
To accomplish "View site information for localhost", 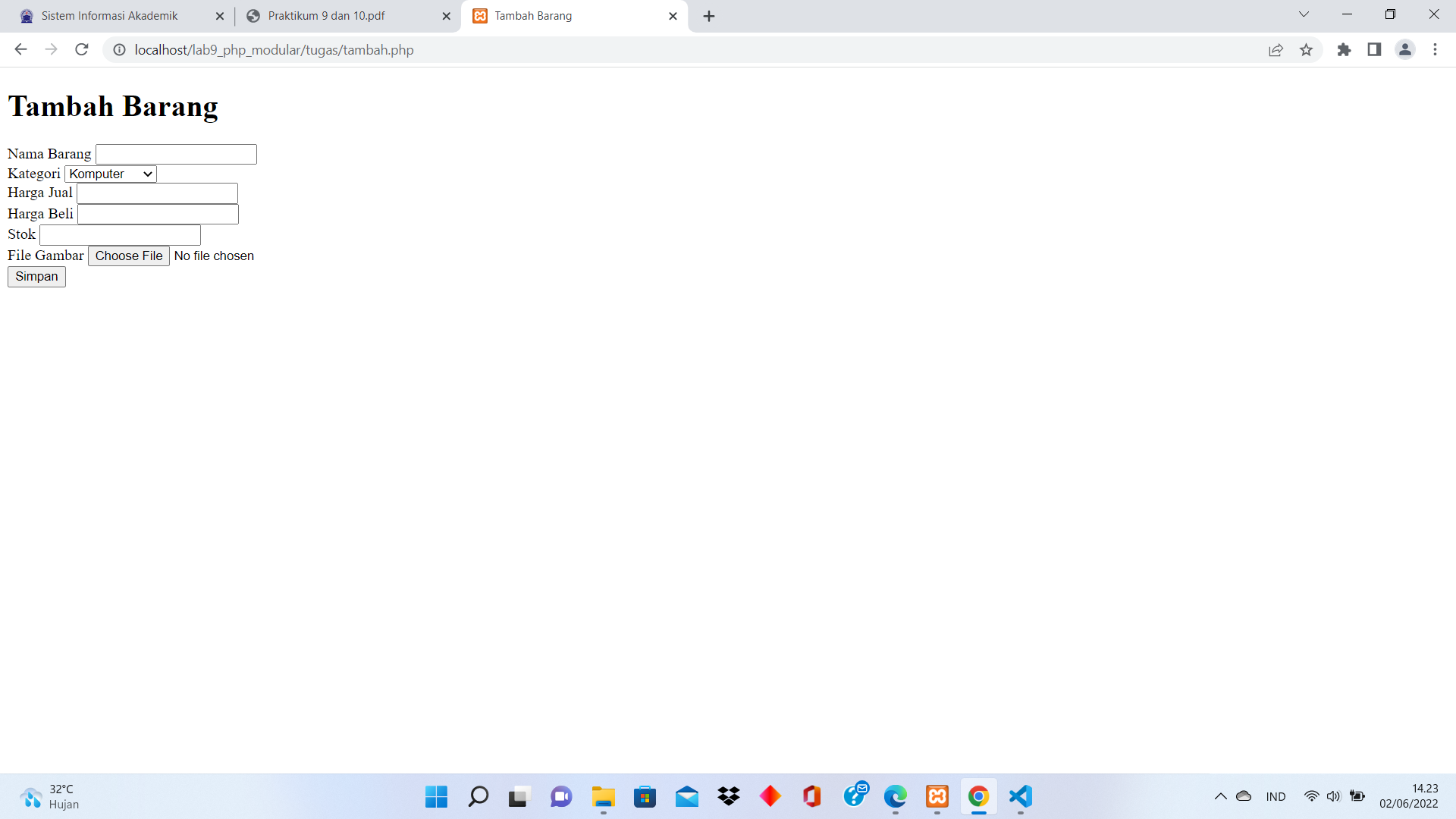I will (119, 49).
